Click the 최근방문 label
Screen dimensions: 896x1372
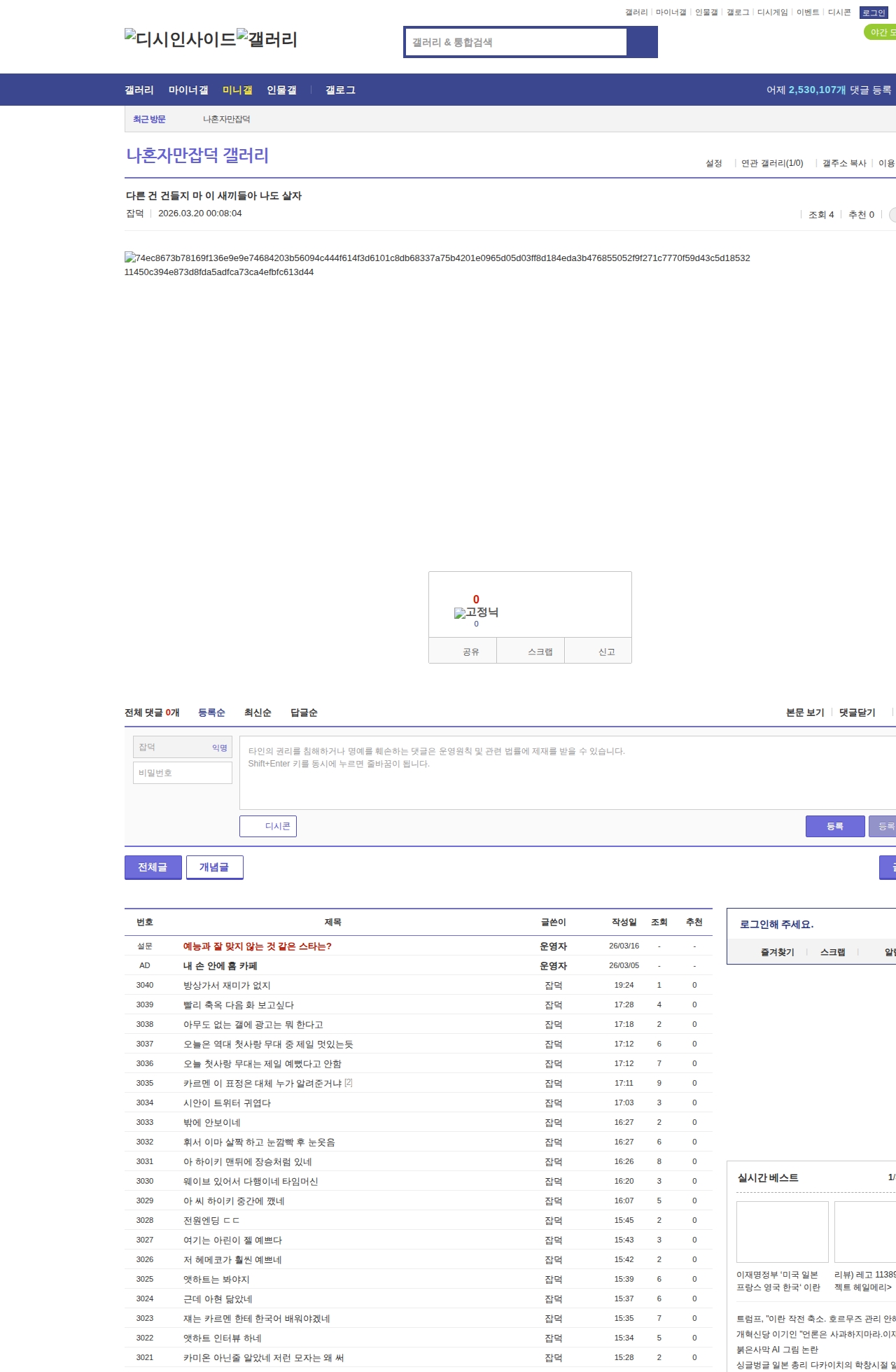click(x=149, y=119)
